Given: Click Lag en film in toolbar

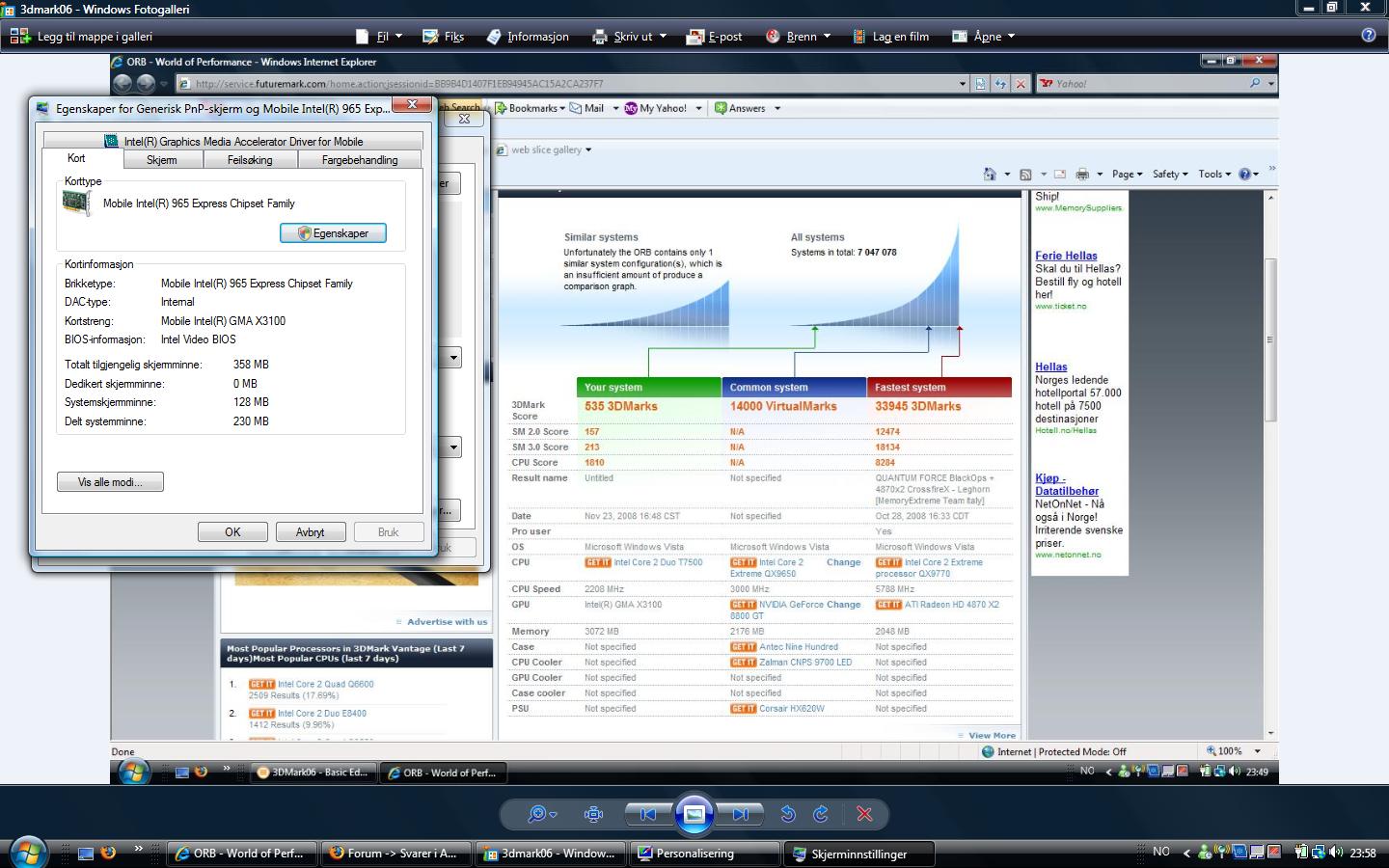Looking at the screenshot, I should coord(890,37).
